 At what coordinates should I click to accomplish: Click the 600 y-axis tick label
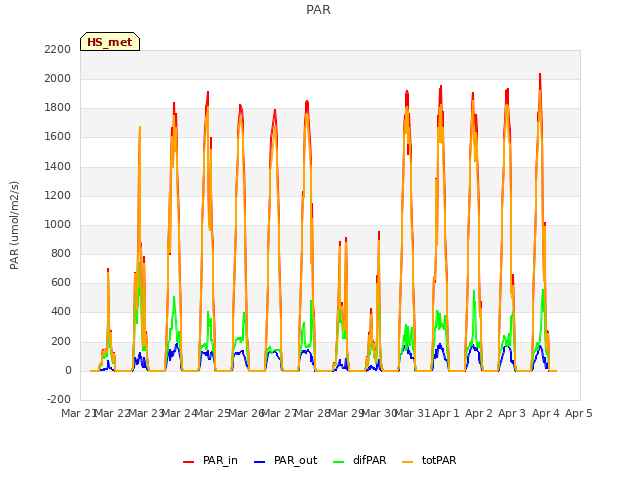tap(61, 283)
